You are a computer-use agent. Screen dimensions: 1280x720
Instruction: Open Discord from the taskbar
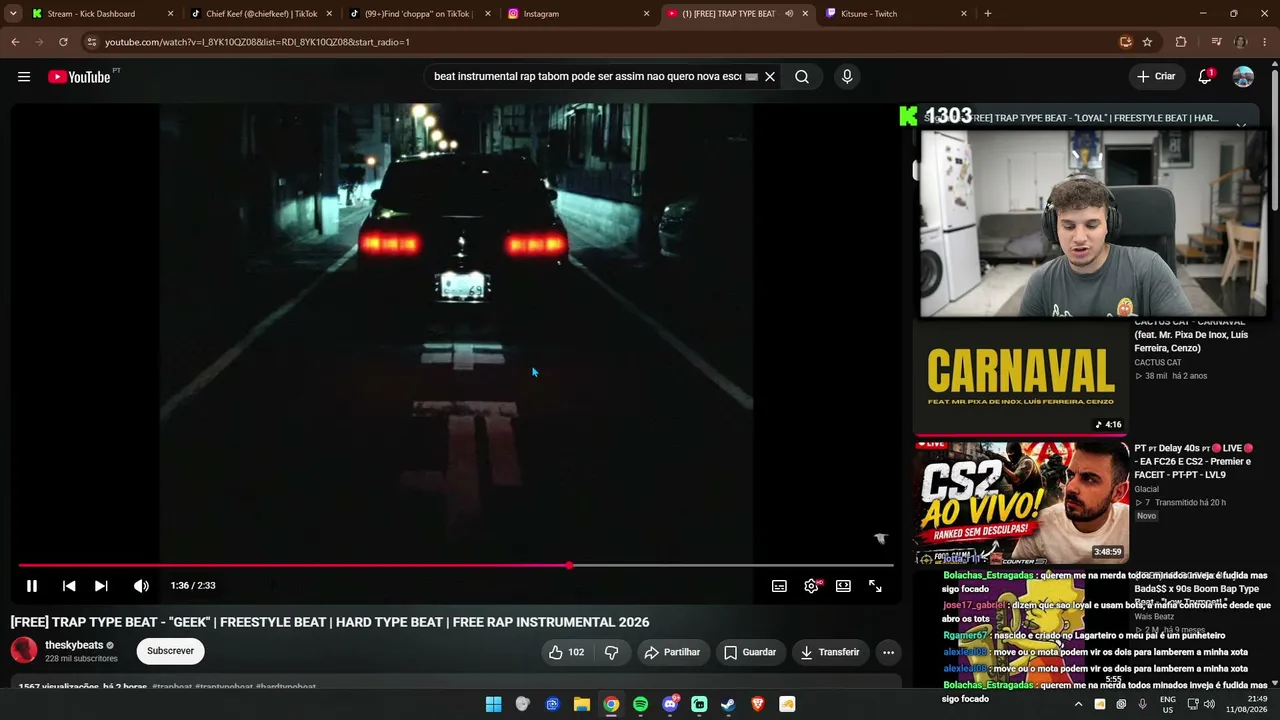click(670, 704)
